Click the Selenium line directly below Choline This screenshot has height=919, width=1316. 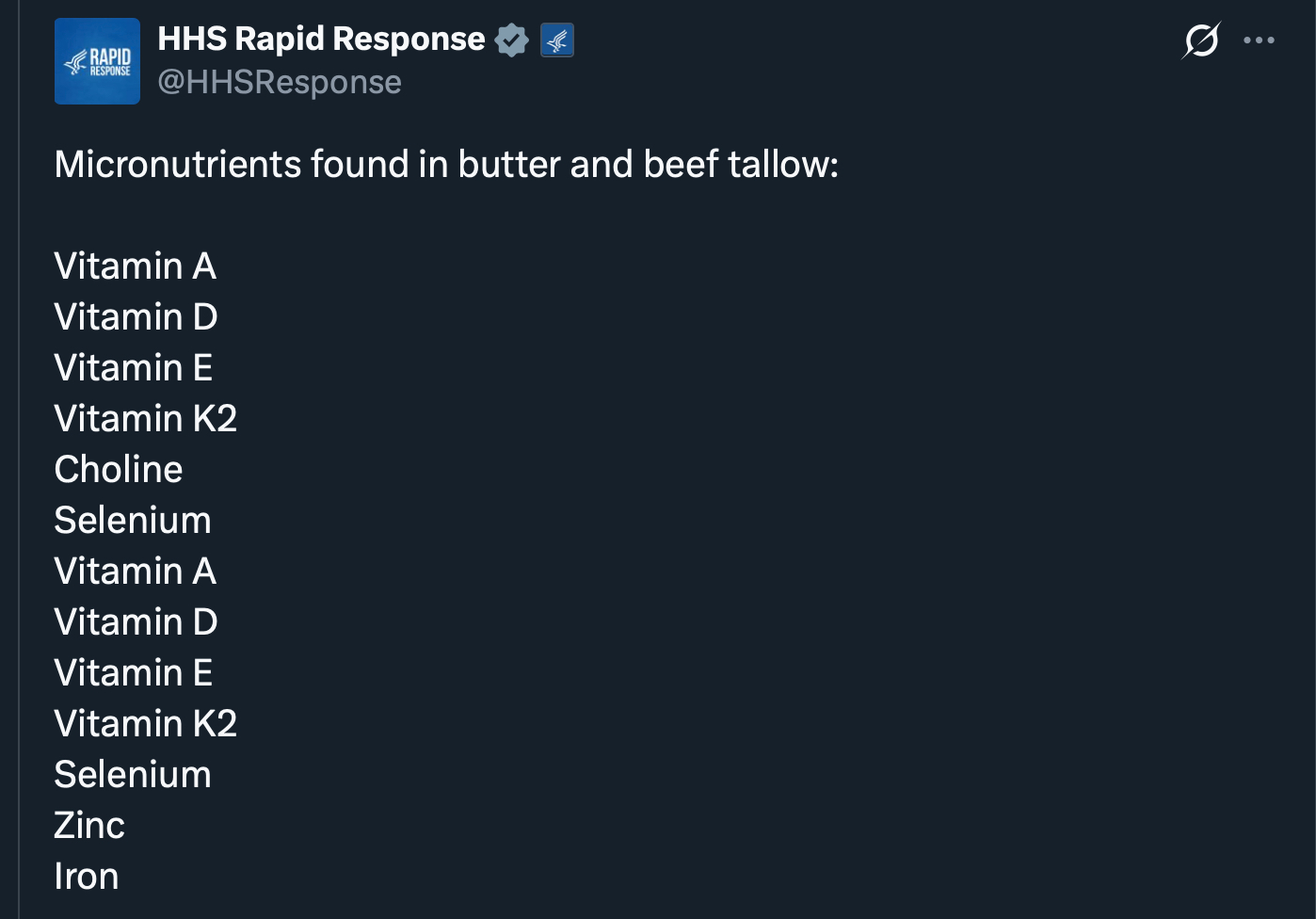(x=133, y=520)
